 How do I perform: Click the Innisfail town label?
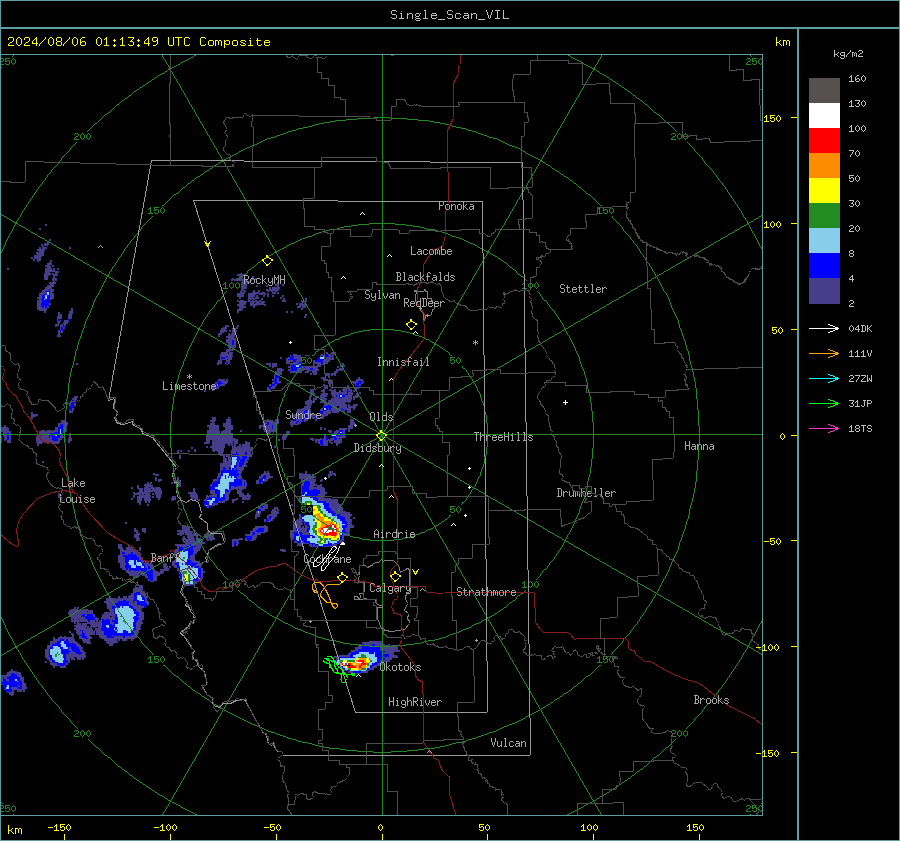[403, 362]
